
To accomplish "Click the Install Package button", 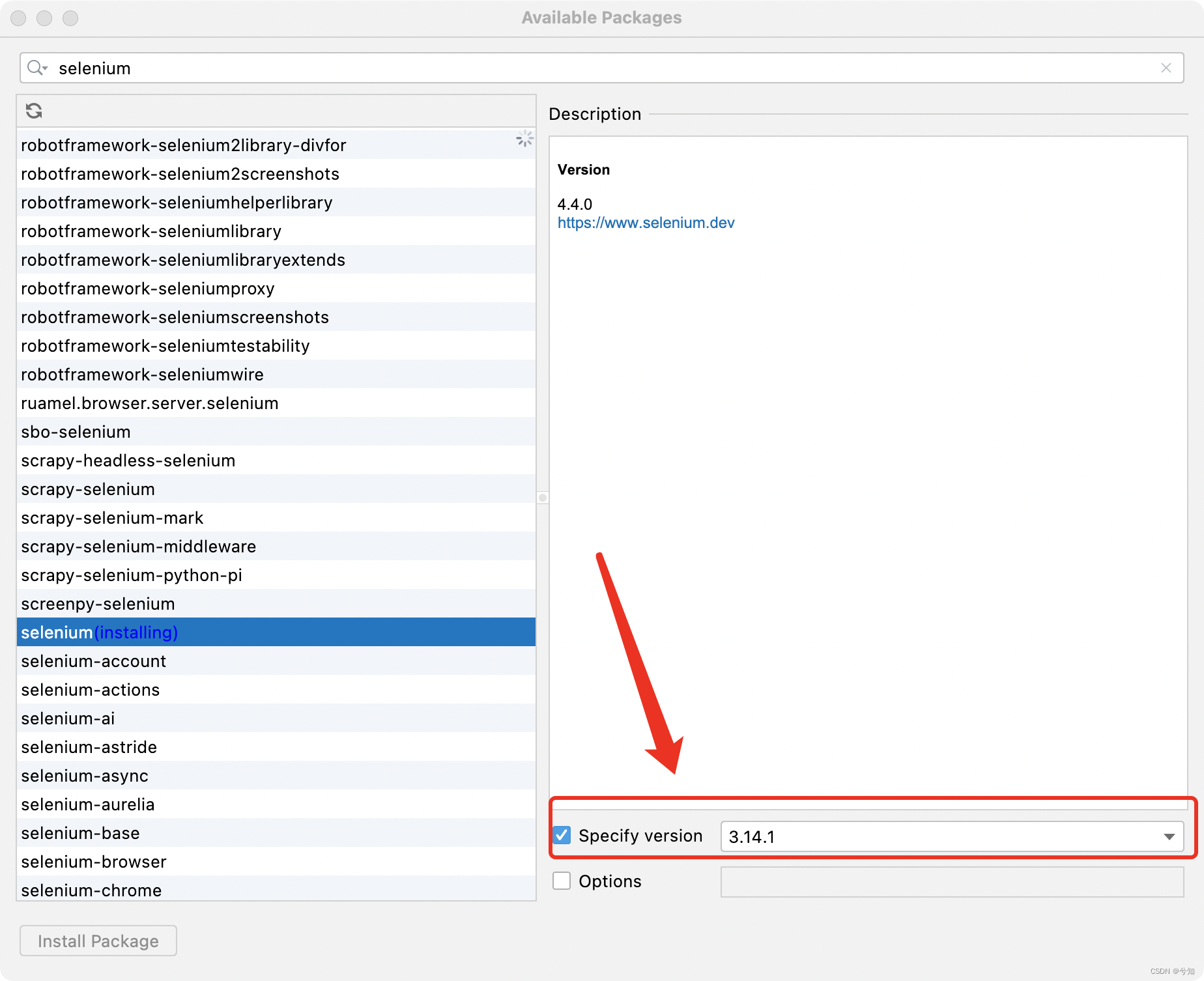I will [x=98, y=941].
